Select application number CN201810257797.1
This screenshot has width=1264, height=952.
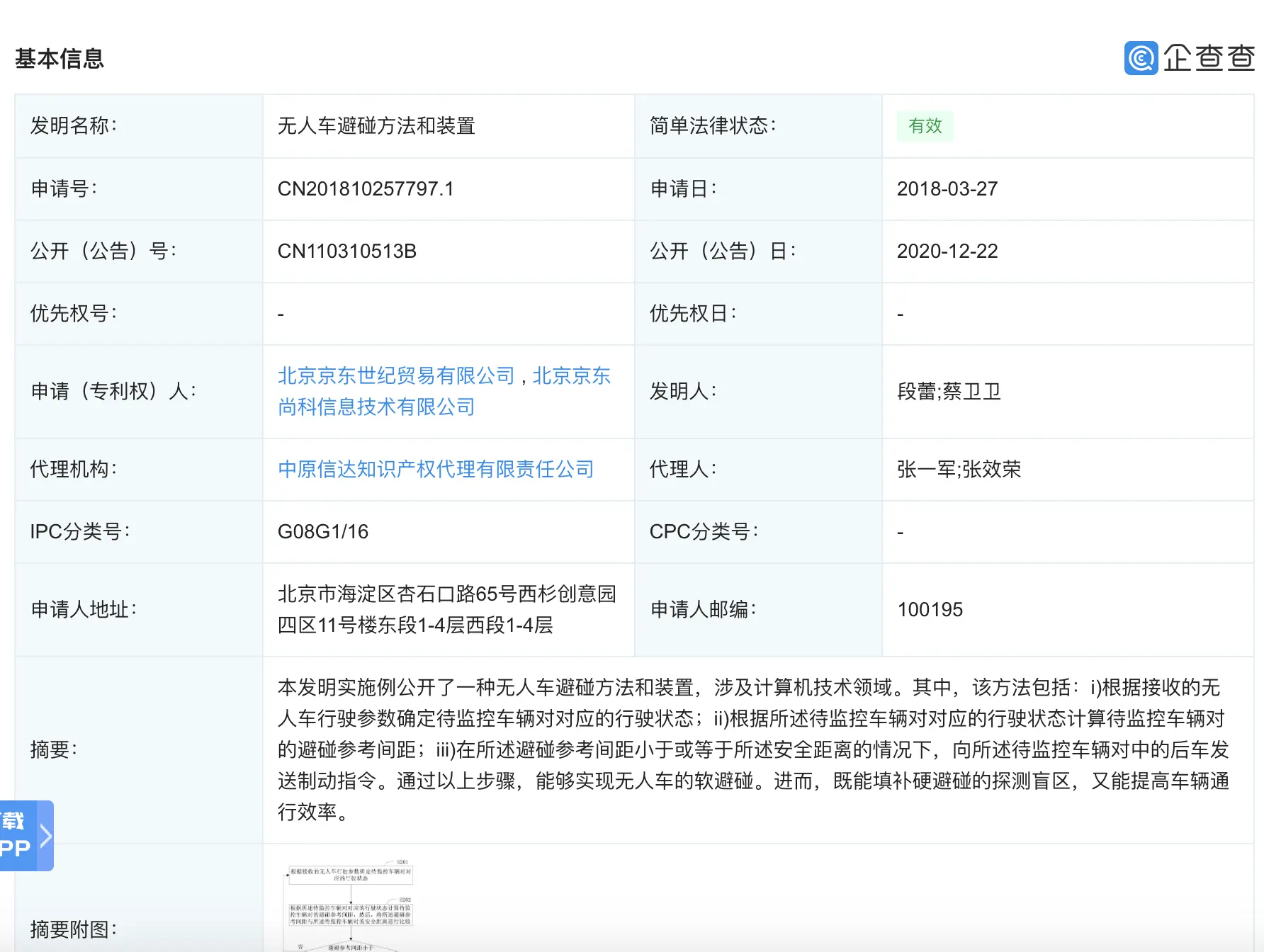tap(366, 189)
